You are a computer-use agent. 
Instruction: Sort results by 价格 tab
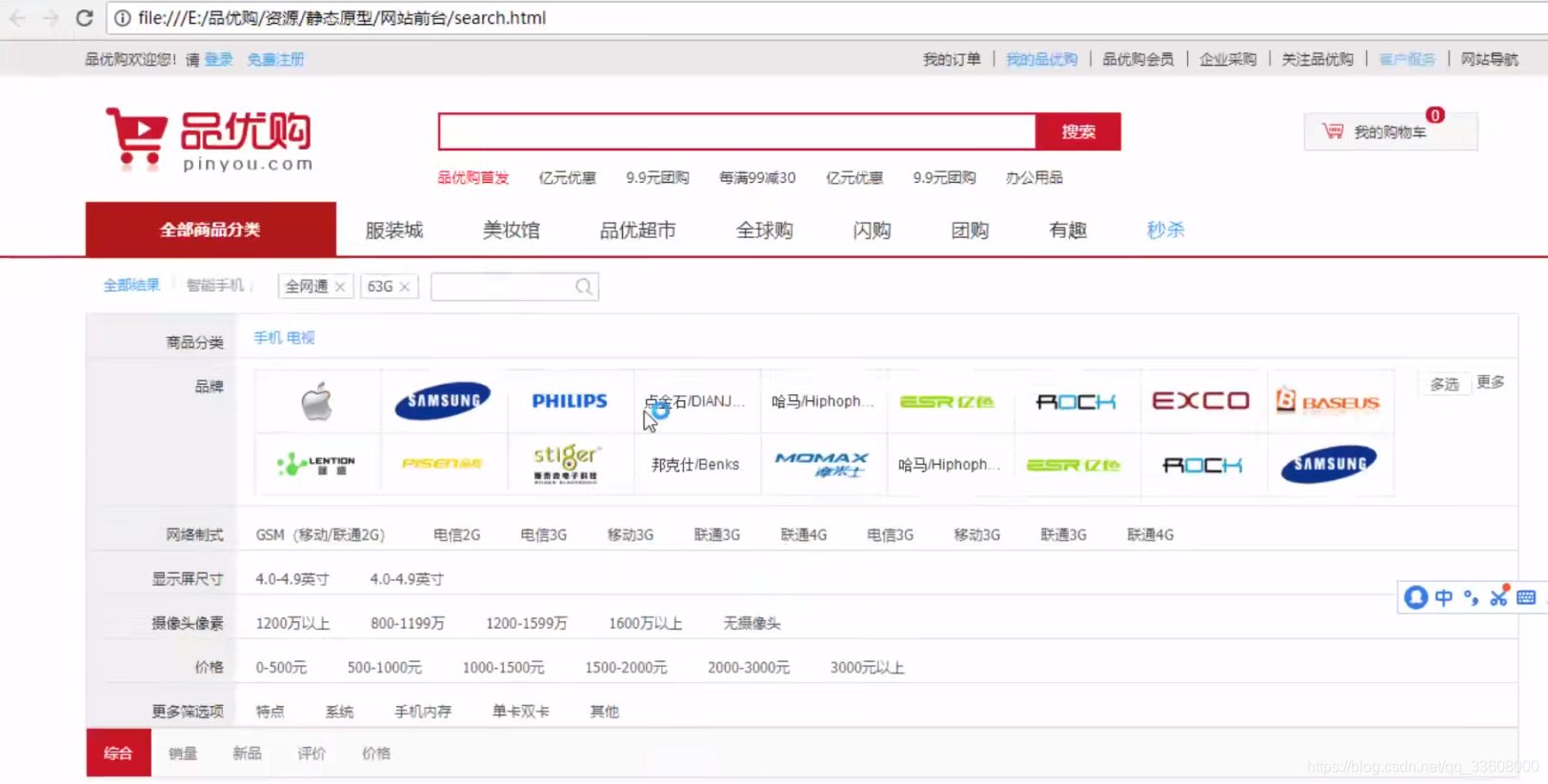click(376, 753)
